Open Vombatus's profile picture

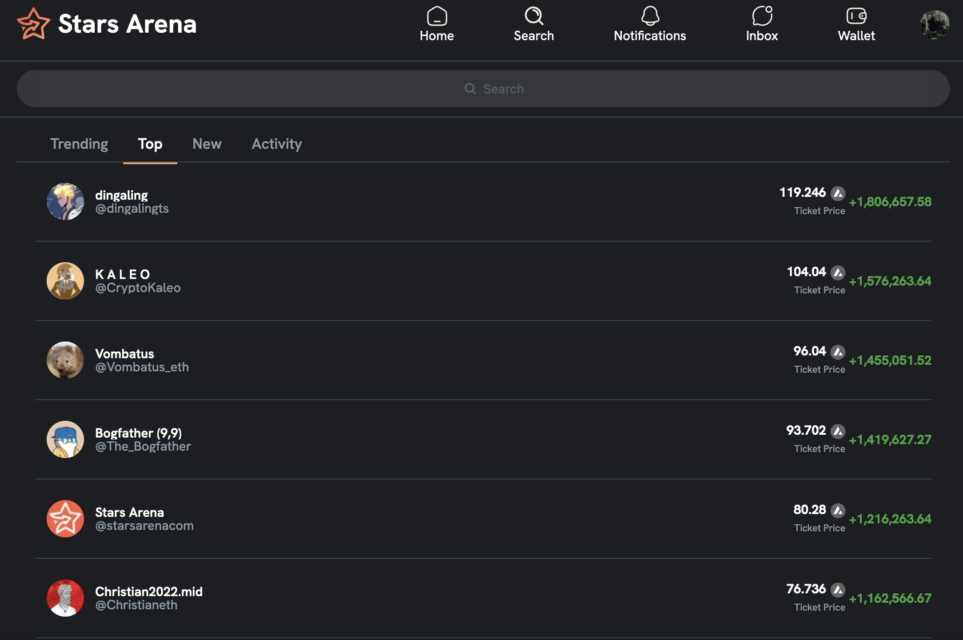65,360
